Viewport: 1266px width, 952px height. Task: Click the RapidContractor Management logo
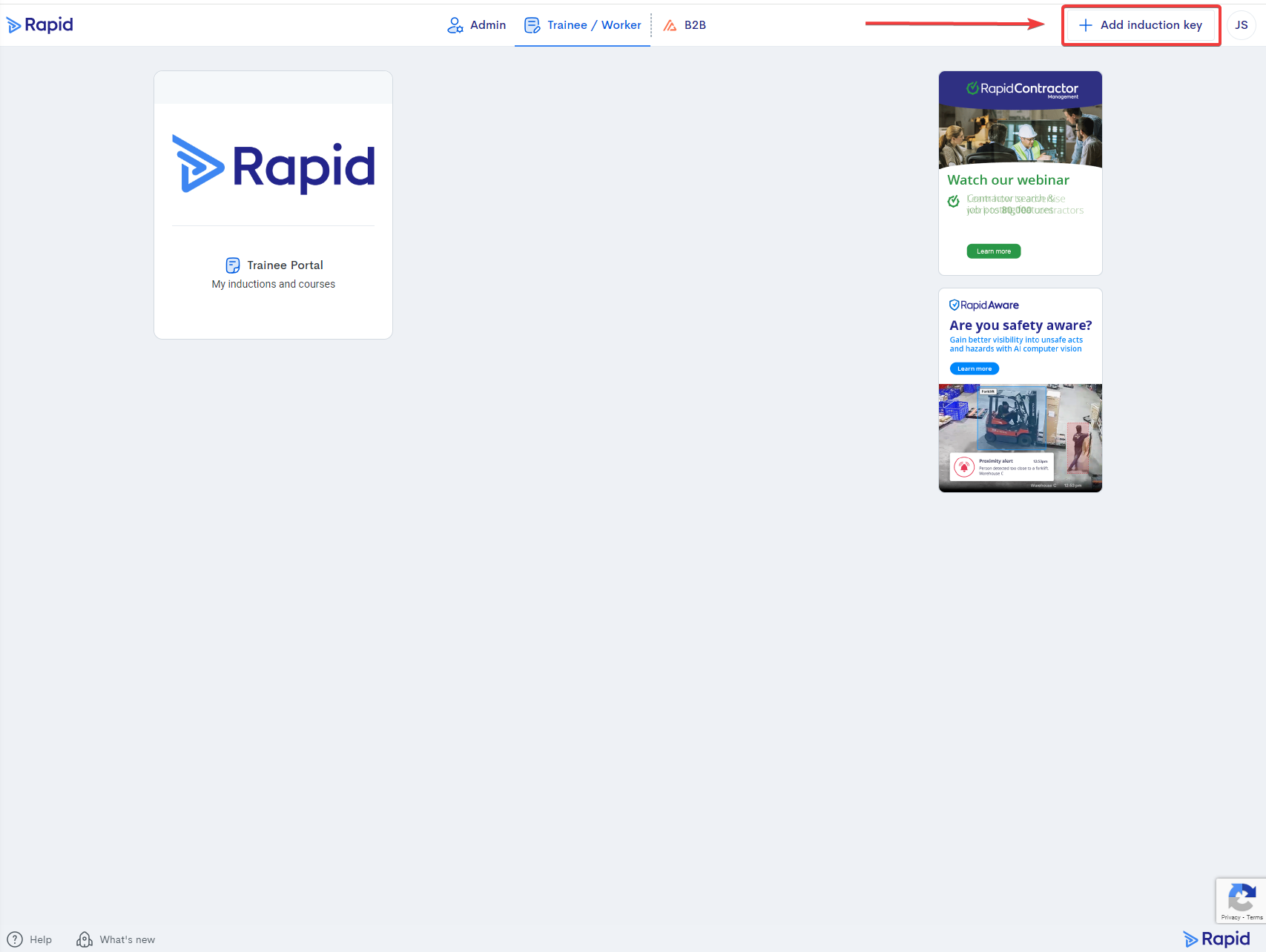[1022, 89]
